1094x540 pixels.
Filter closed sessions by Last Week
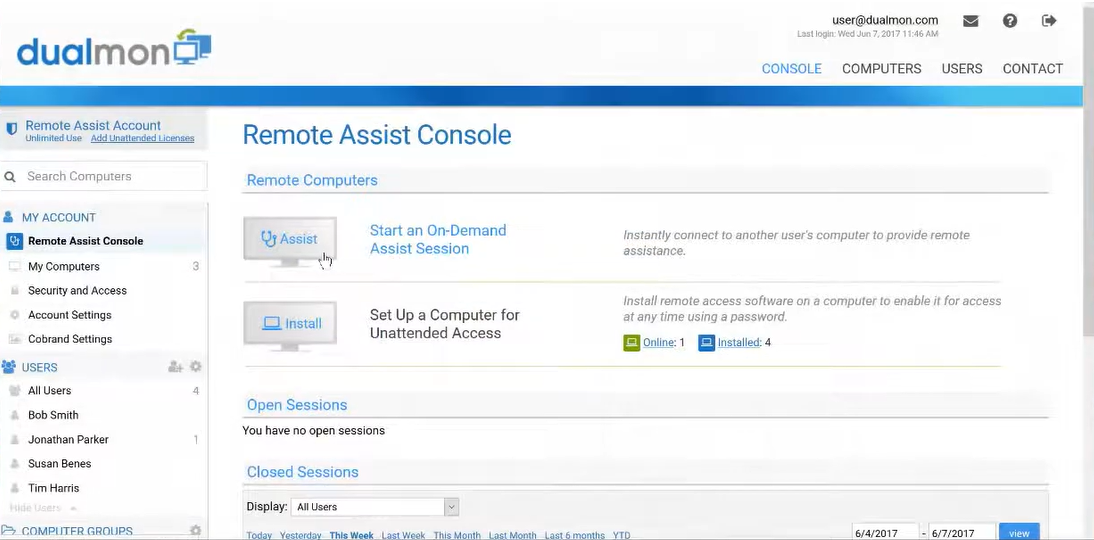point(403,535)
